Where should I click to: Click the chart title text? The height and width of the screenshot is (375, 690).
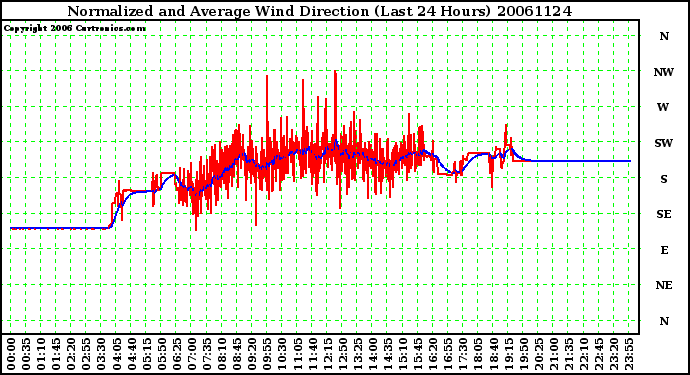(x=320, y=11)
